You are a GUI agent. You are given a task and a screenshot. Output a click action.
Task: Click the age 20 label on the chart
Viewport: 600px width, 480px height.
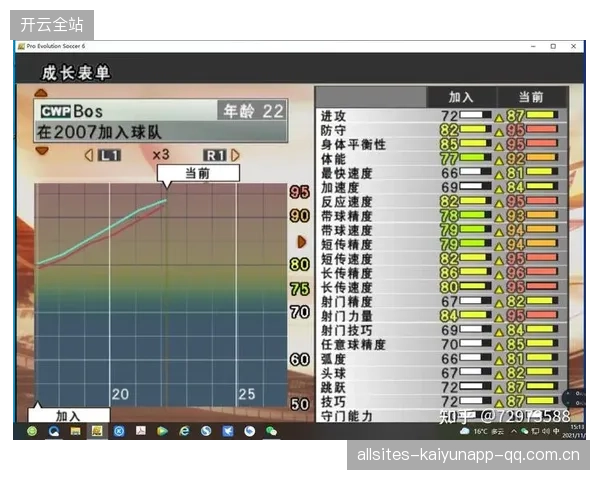pyautogui.click(x=120, y=394)
